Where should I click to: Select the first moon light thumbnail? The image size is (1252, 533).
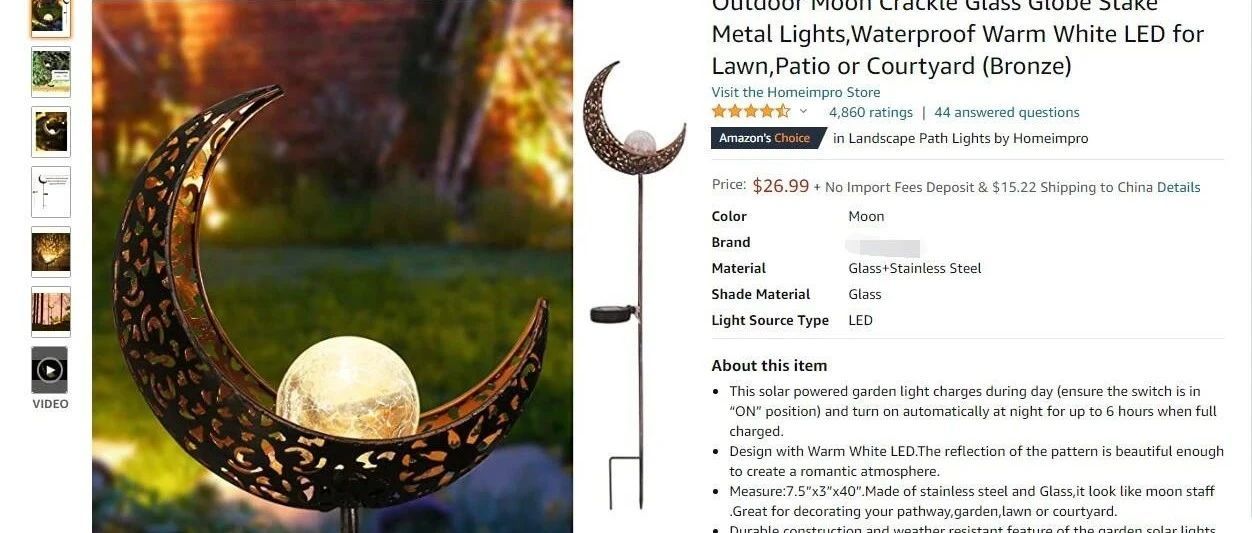(50, 18)
